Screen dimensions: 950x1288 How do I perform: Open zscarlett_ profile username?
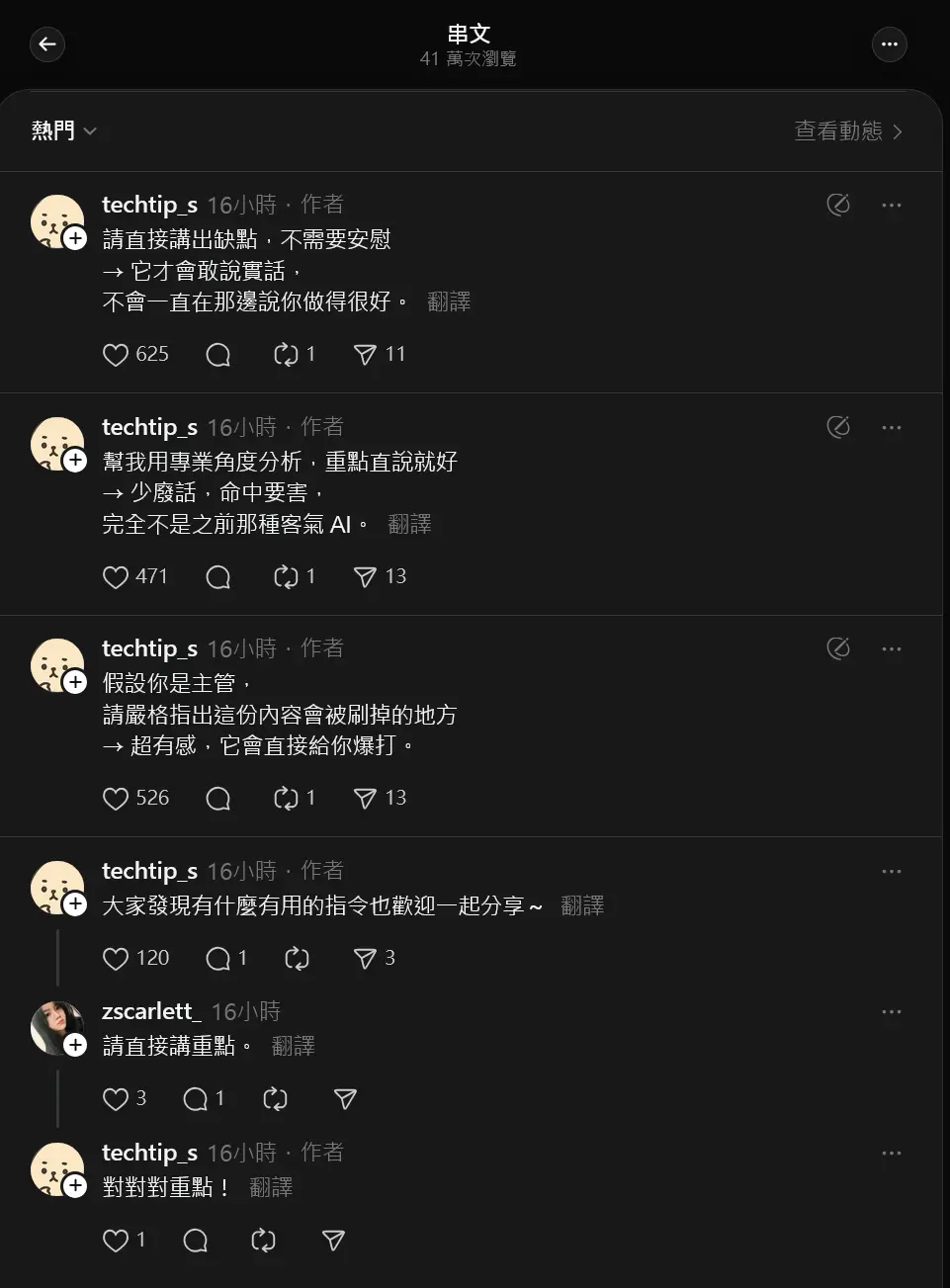151,1011
